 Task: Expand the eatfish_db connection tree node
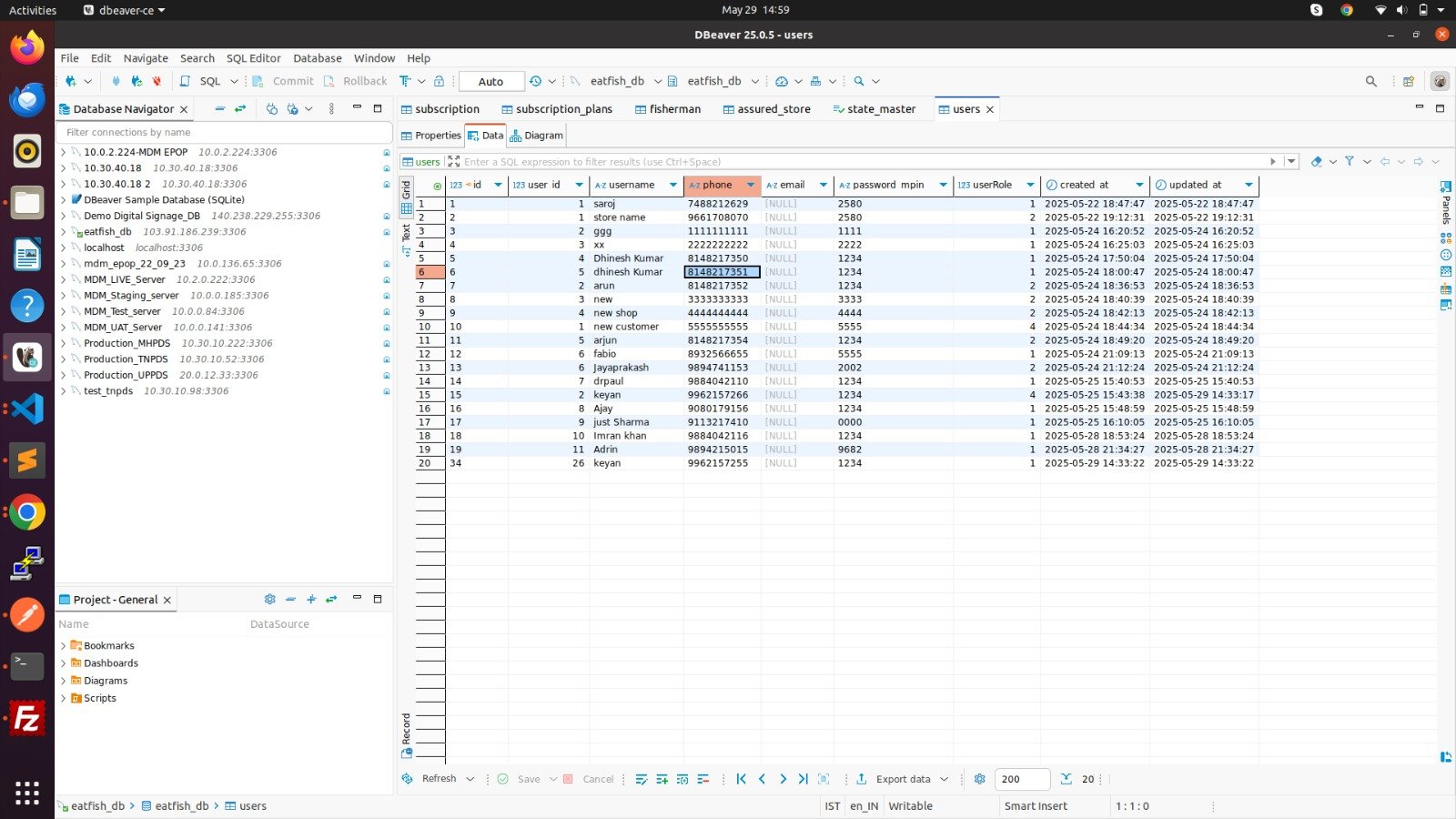[x=63, y=232]
